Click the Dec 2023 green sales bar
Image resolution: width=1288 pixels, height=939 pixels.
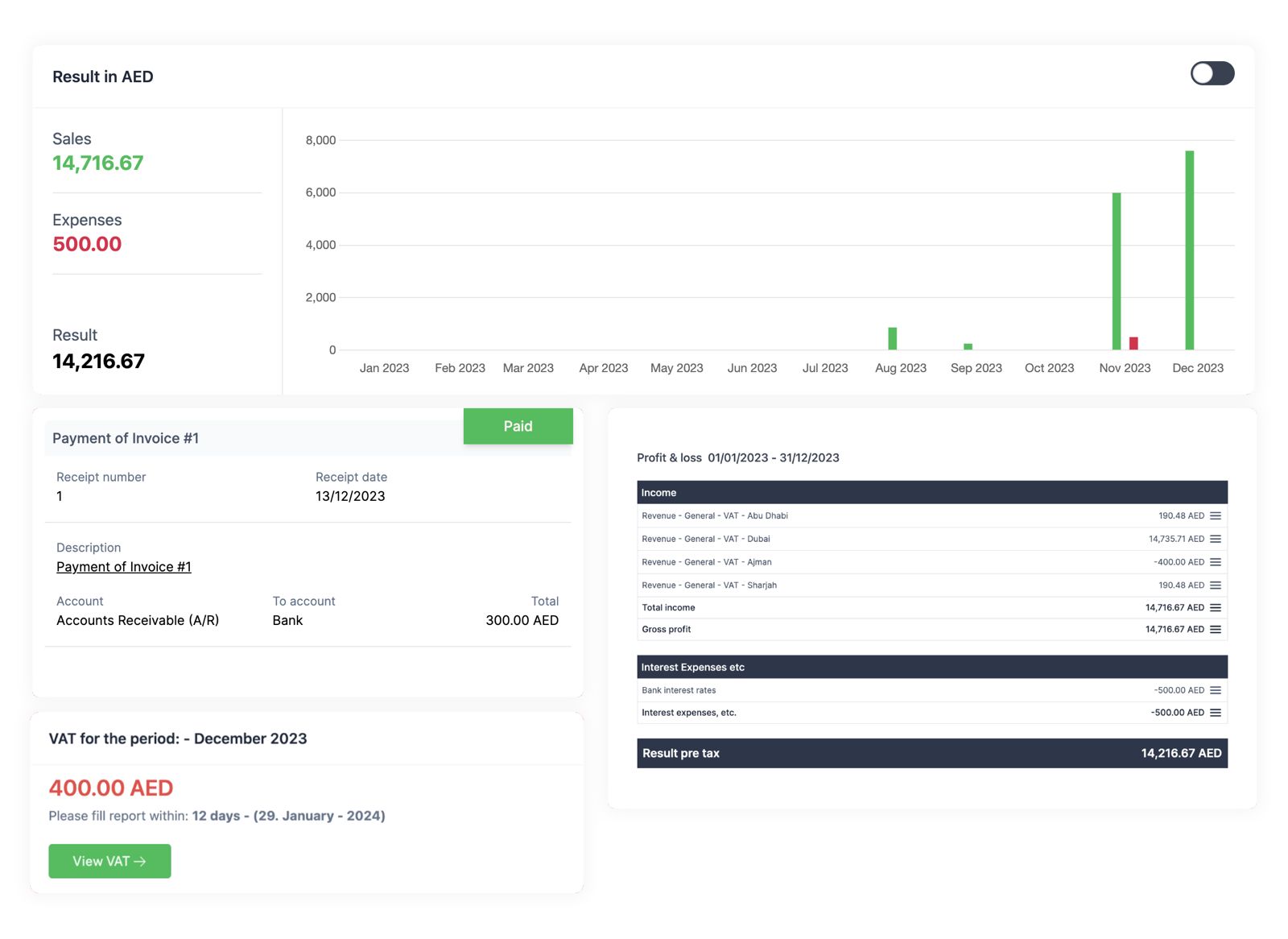(1189, 250)
